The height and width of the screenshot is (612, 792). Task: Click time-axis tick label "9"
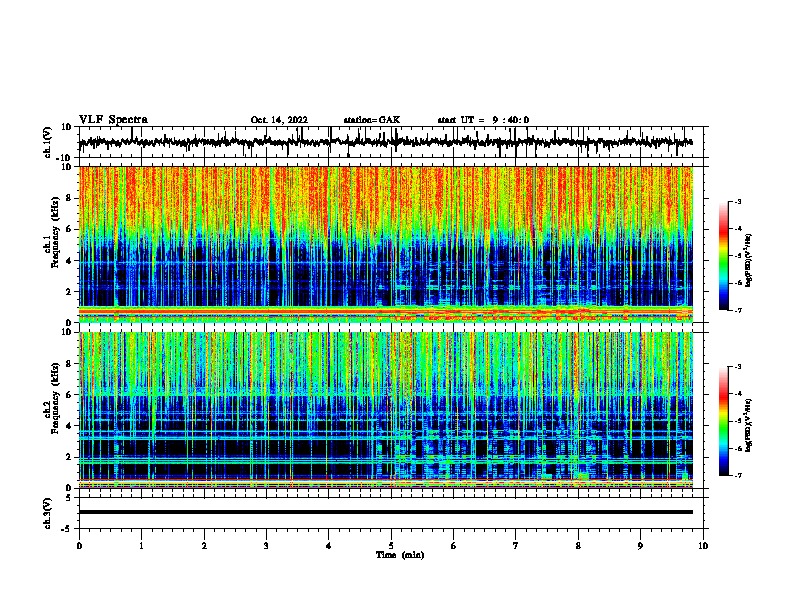[x=640, y=546]
